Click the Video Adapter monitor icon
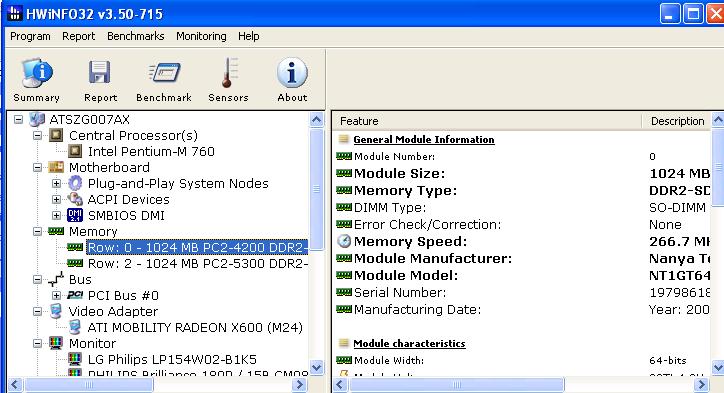This screenshot has height=393, width=724. pos(56,311)
